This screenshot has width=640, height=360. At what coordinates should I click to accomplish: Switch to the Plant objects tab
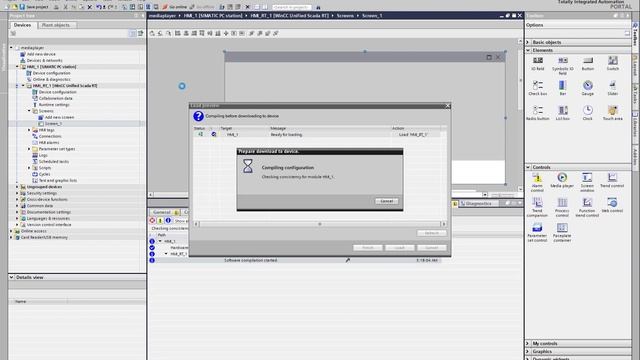click(56, 25)
